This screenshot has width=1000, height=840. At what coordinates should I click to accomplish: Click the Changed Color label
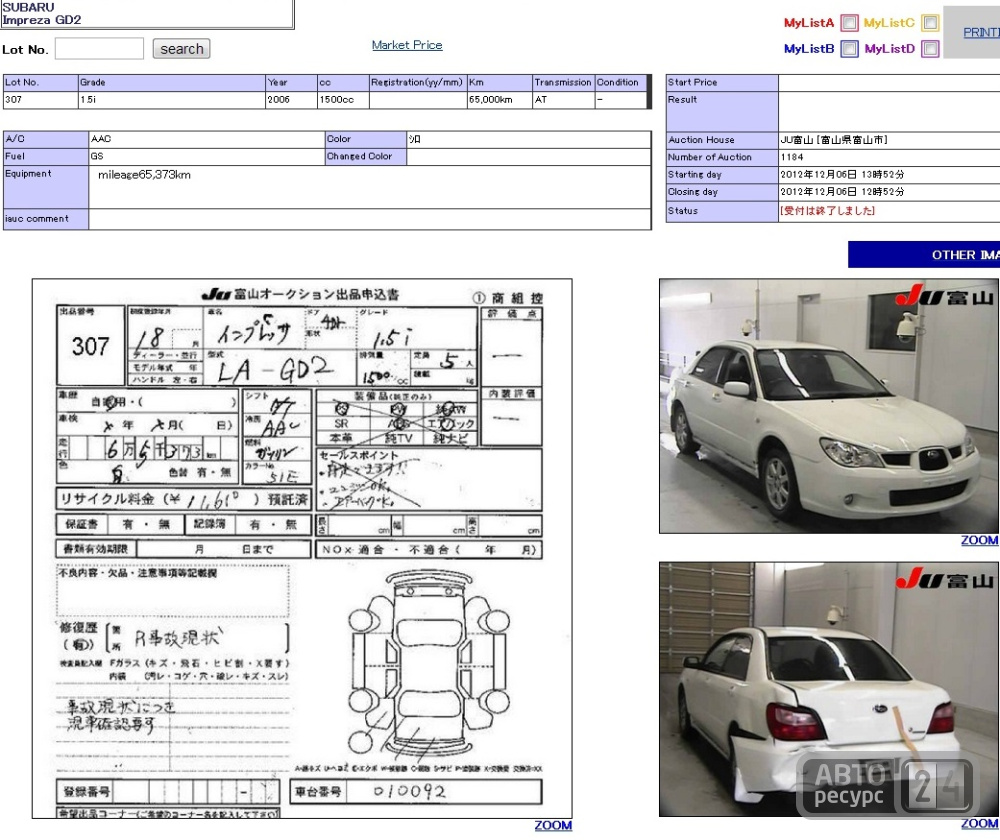[x=366, y=156]
